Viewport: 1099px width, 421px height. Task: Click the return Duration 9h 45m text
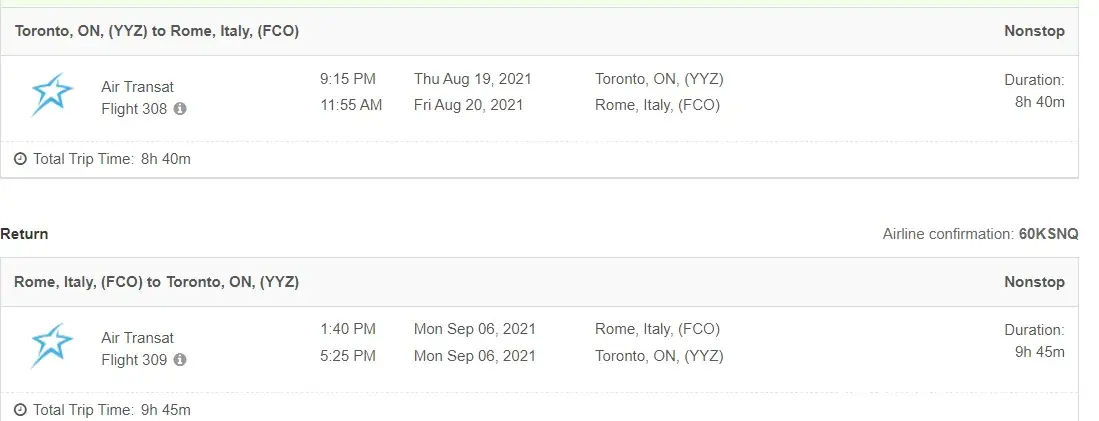coord(1035,340)
